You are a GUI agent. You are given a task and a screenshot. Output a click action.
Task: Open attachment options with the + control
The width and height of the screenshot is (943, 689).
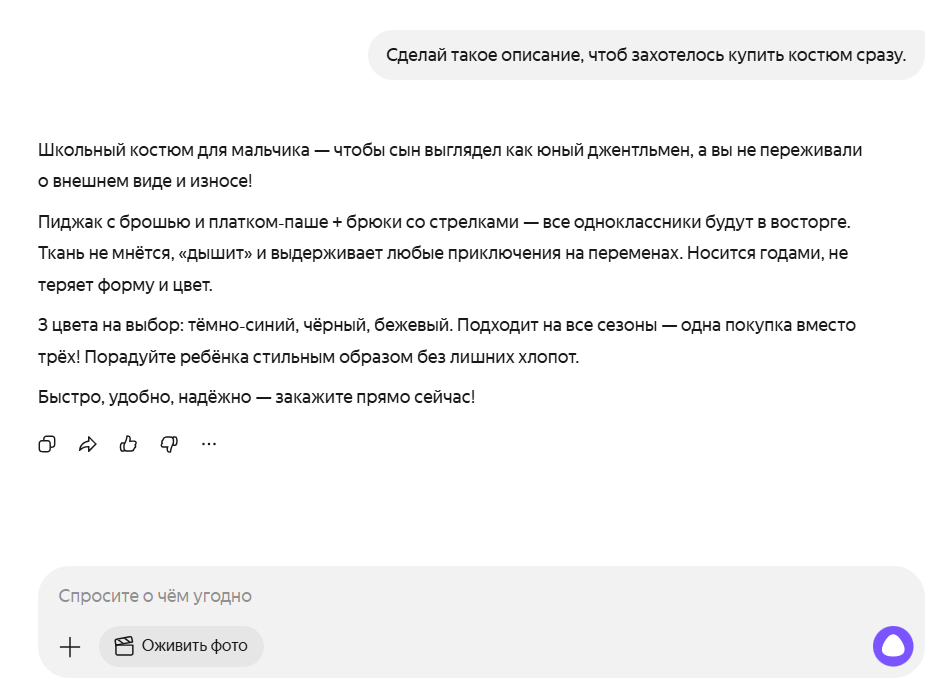pos(70,647)
